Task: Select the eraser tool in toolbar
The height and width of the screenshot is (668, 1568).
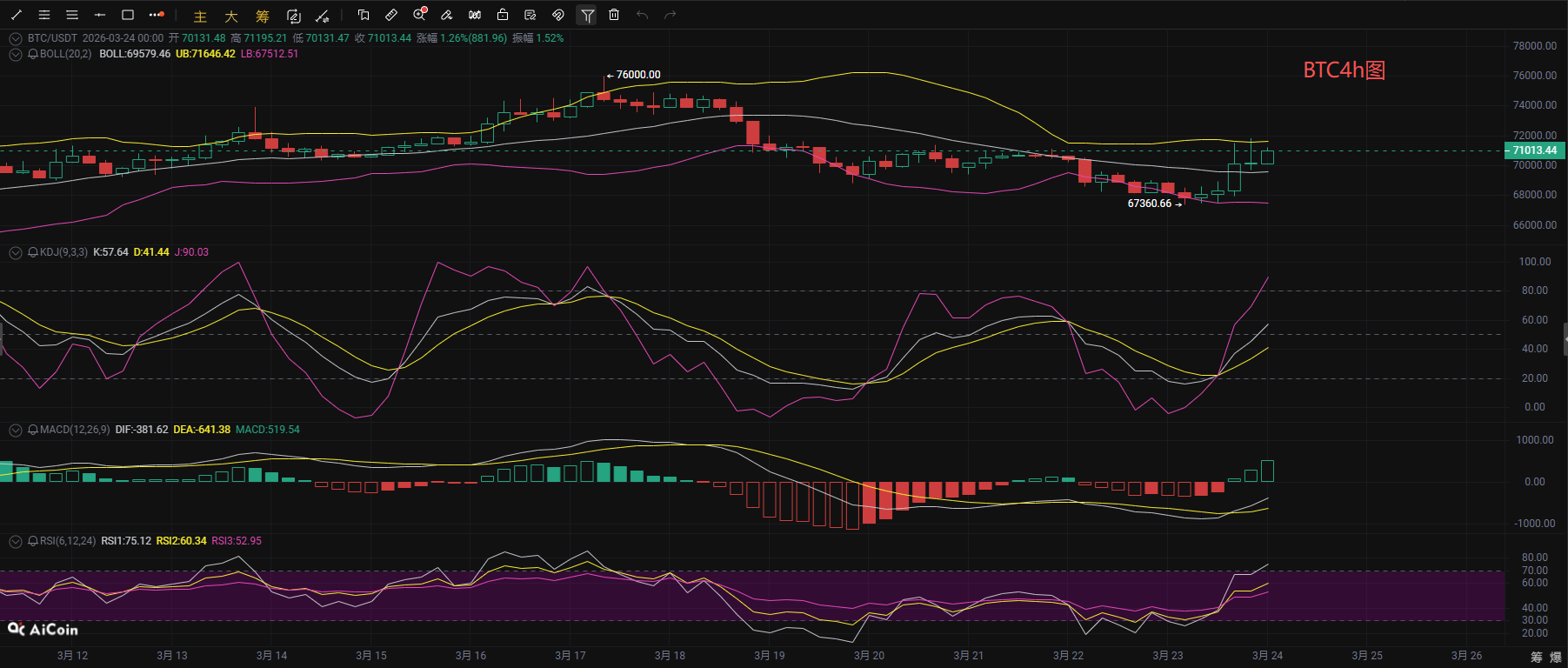Action: tap(447, 15)
